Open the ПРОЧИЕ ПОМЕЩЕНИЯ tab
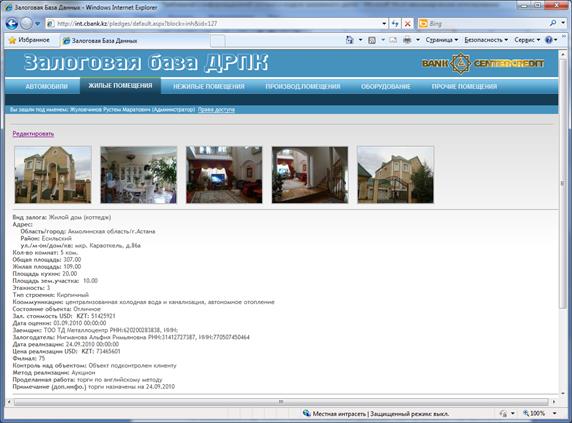 464,87
